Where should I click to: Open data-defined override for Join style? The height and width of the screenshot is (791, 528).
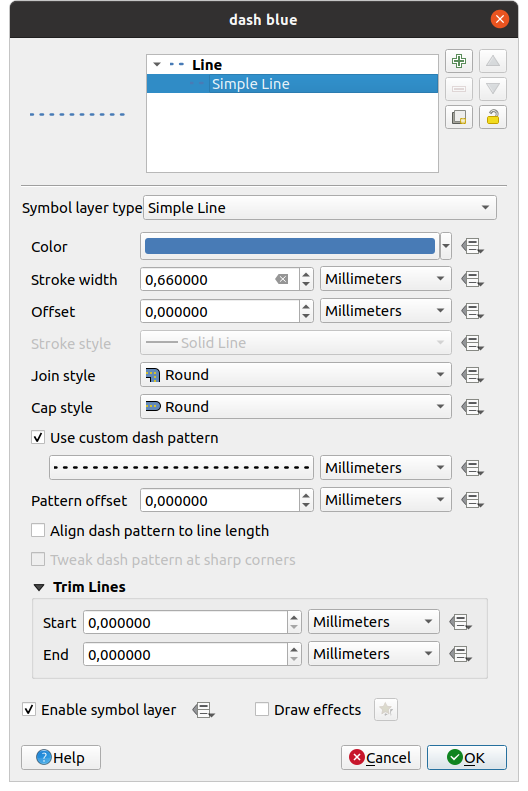[x=473, y=375]
